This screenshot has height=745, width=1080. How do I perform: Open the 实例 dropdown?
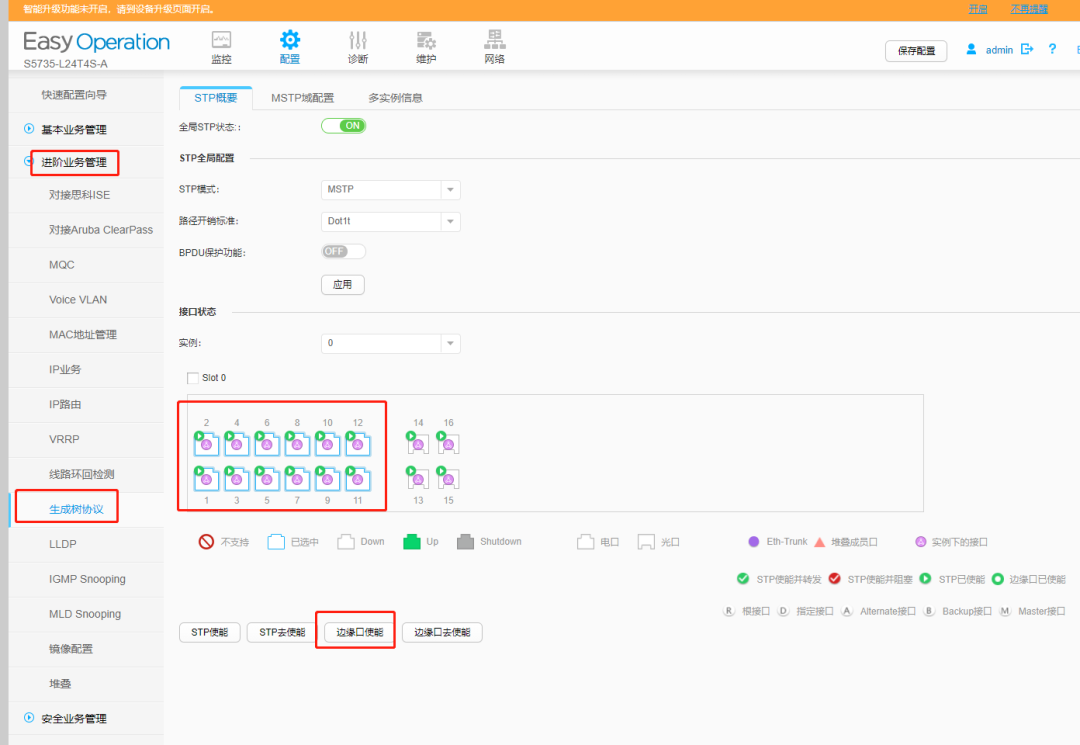(391, 343)
